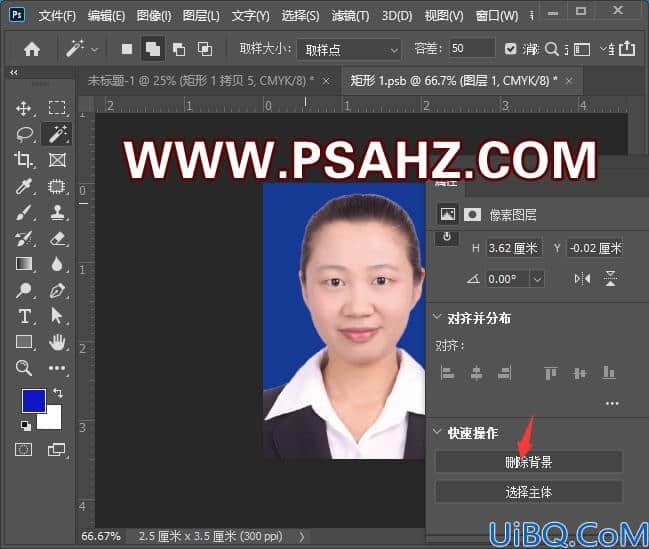
Task: Open the search magnifier in options bar
Action: point(551,49)
